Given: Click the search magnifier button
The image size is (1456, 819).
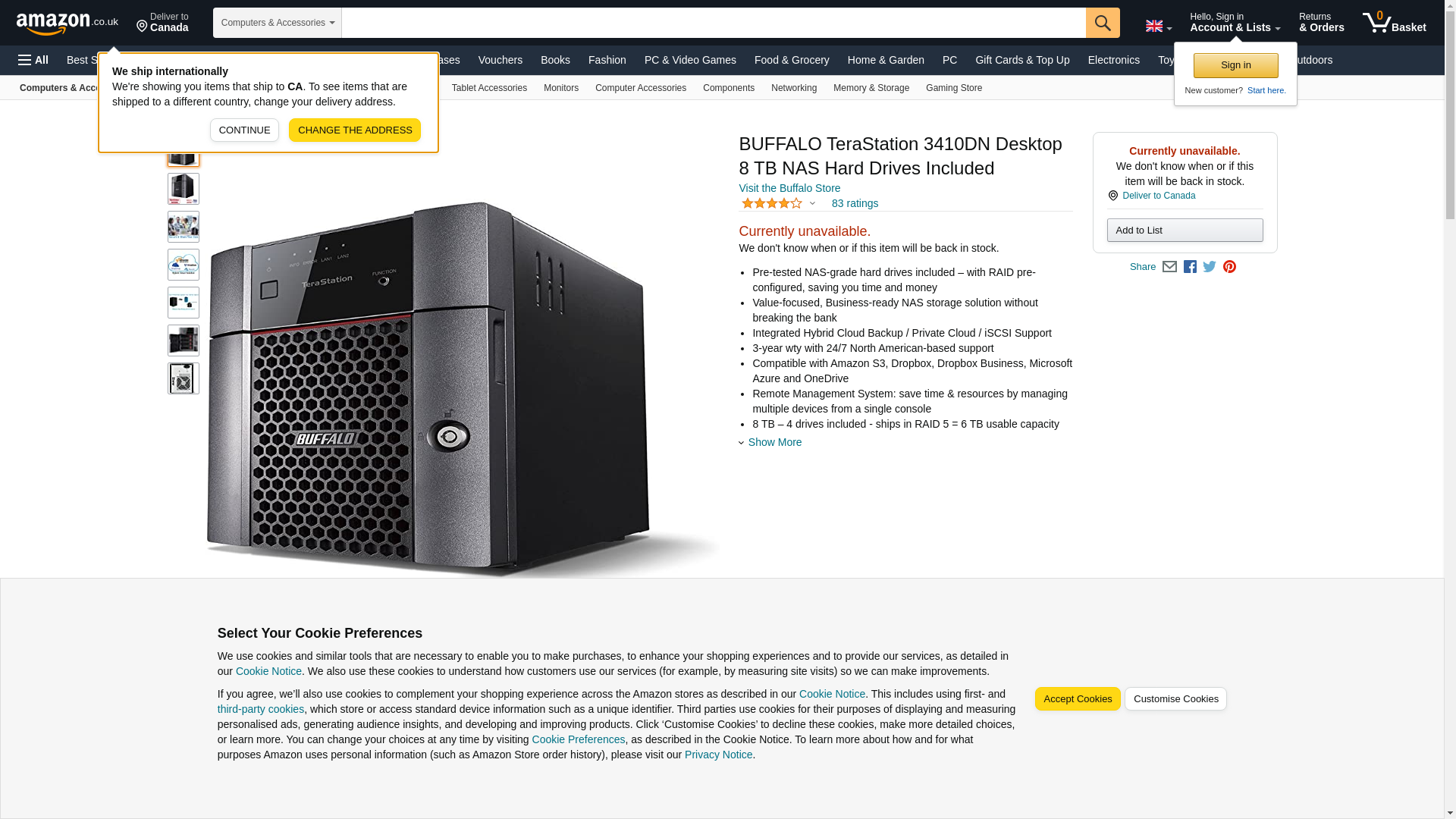Looking at the screenshot, I should 1102,23.
